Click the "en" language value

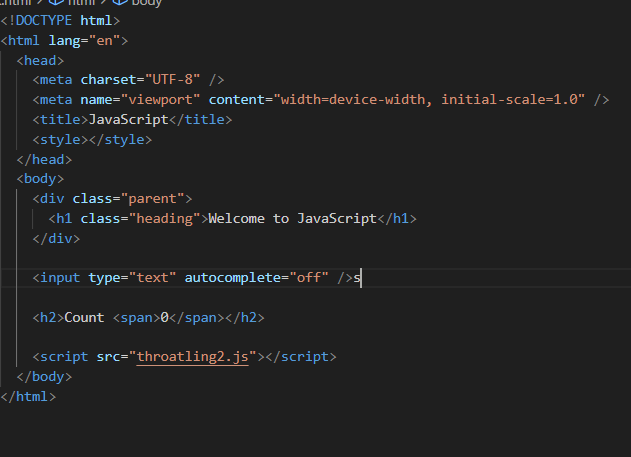pyautogui.click(x=104, y=41)
